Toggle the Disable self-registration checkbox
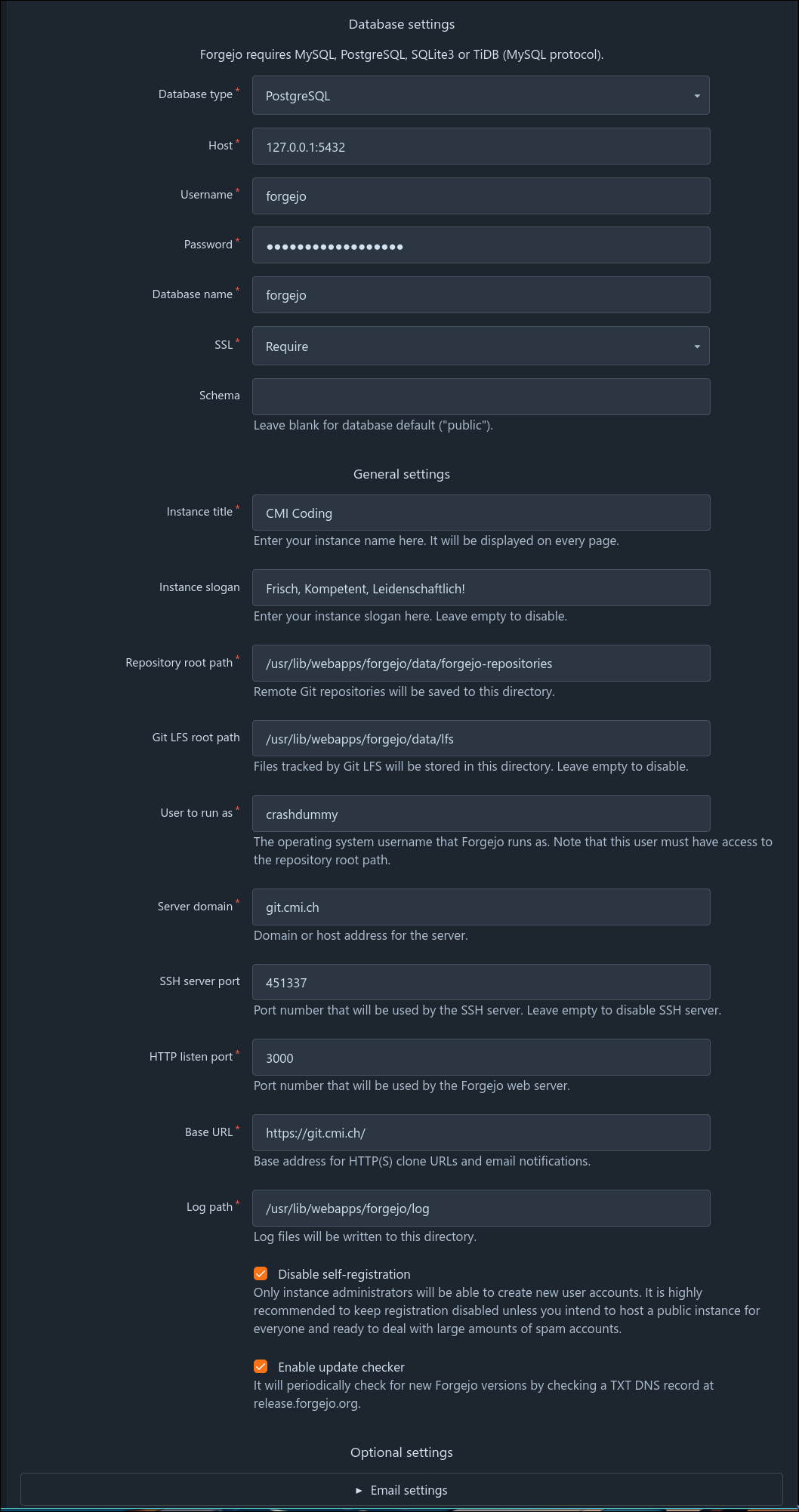The height and width of the screenshot is (1512, 799). click(x=261, y=1273)
